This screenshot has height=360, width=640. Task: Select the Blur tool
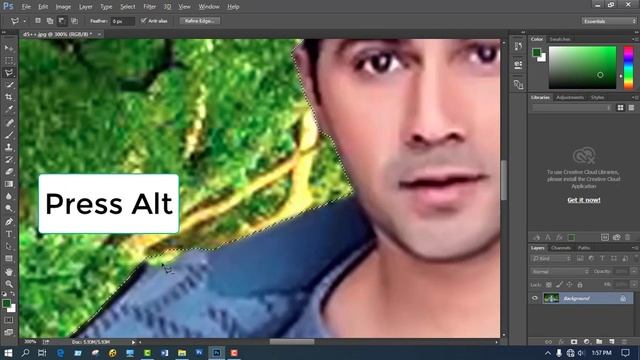9,196
